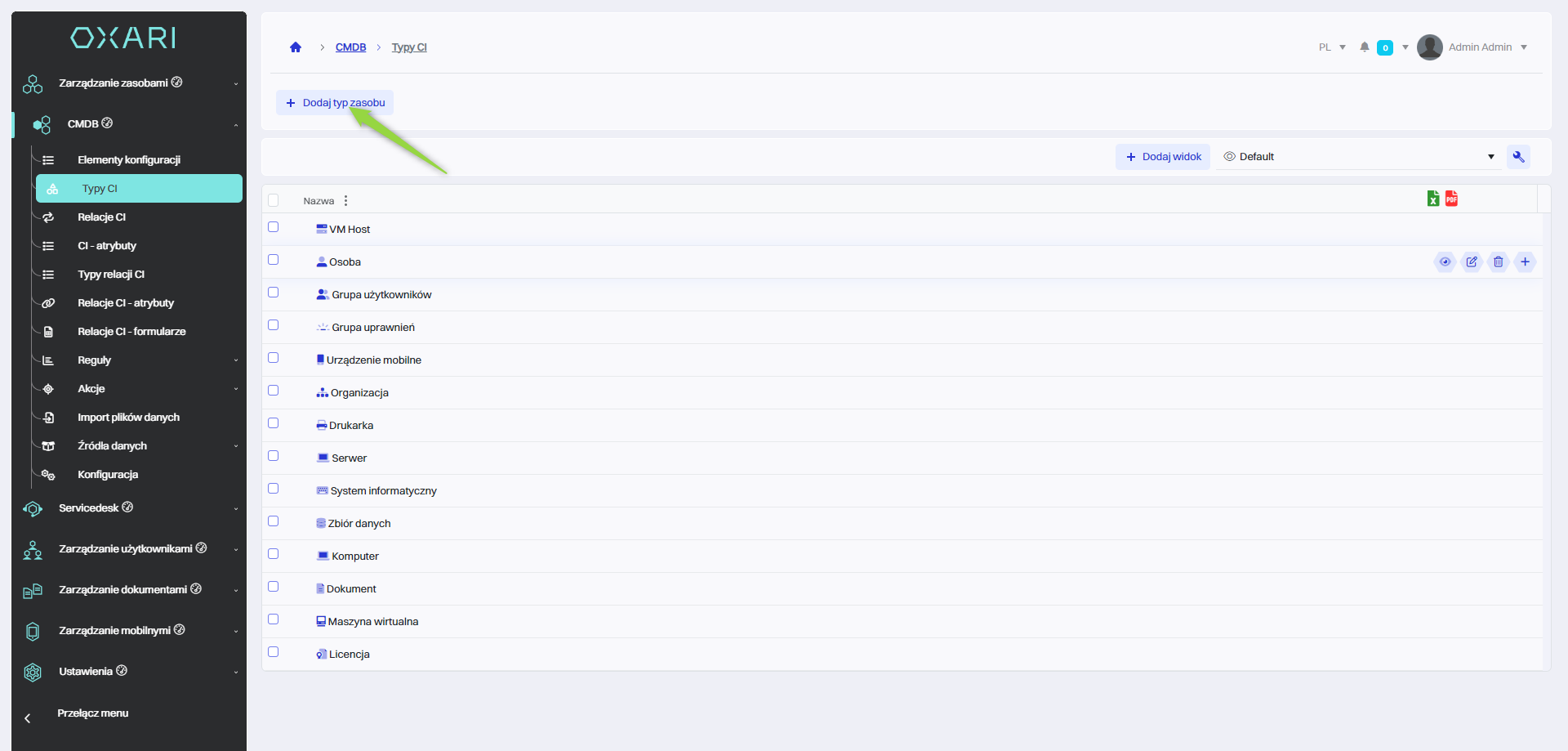Click the plus icon on Osoba row
This screenshot has width=1568, height=751.
pos(1525,262)
